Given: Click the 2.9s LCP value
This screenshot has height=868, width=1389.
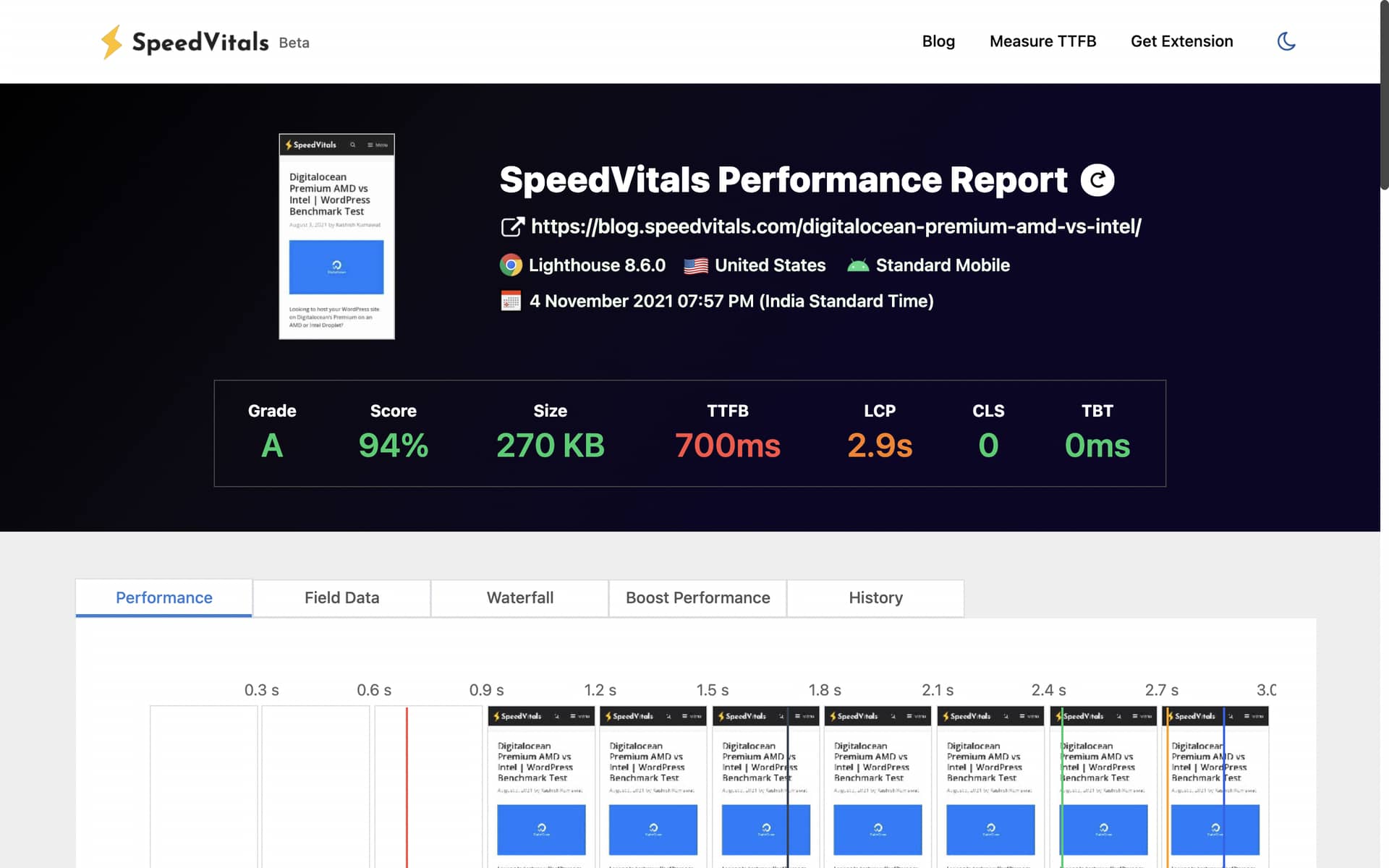Looking at the screenshot, I should [x=880, y=446].
